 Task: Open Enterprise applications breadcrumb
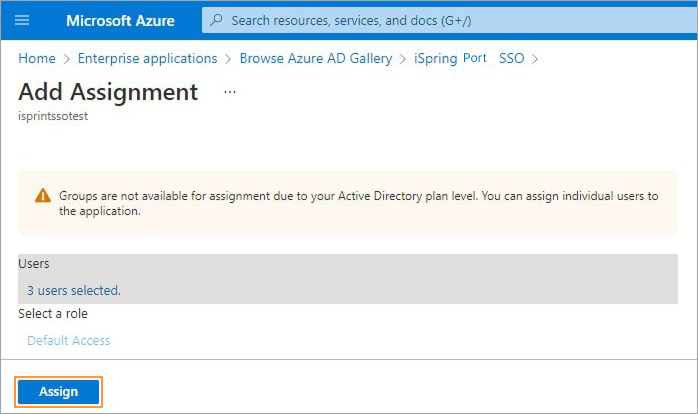click(147, 58)
